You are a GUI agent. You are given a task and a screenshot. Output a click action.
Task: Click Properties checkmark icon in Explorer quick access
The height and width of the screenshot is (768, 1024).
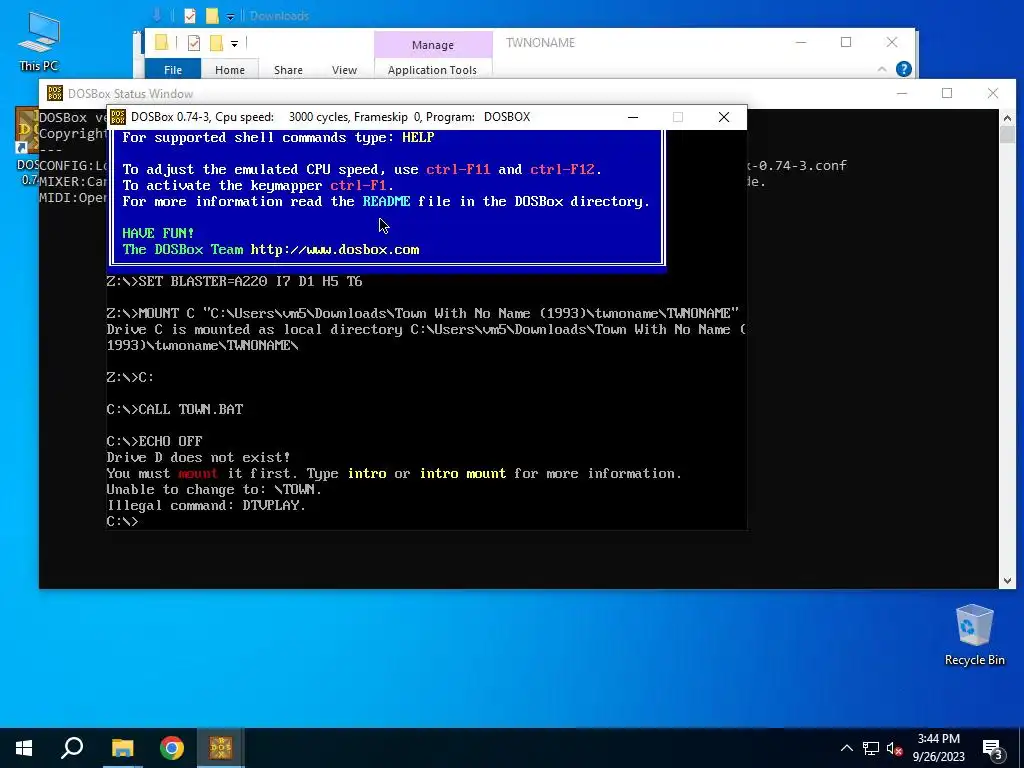[x=194, y=43]
